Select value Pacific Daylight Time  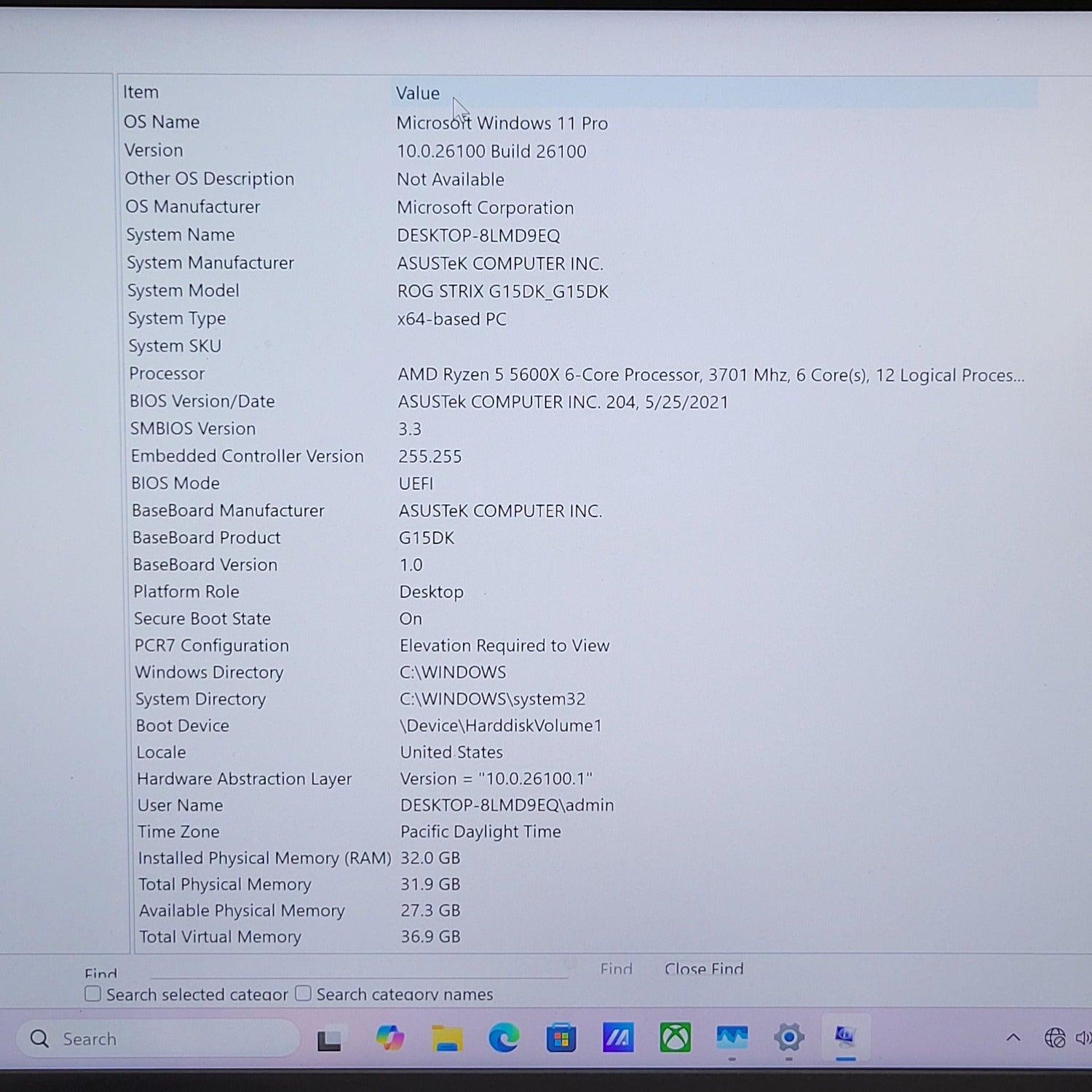[481, 831]
